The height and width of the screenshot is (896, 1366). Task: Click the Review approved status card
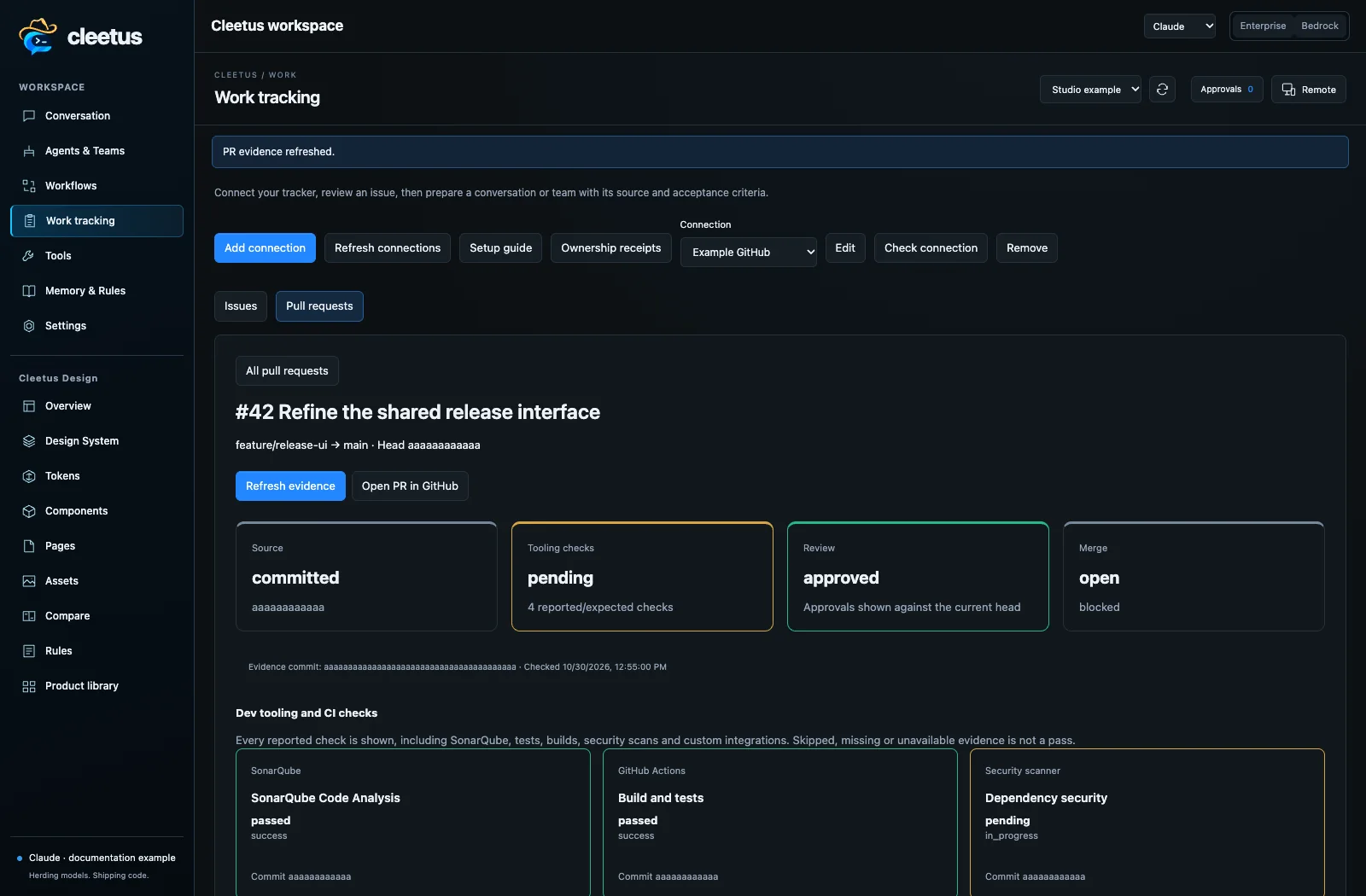918,577
